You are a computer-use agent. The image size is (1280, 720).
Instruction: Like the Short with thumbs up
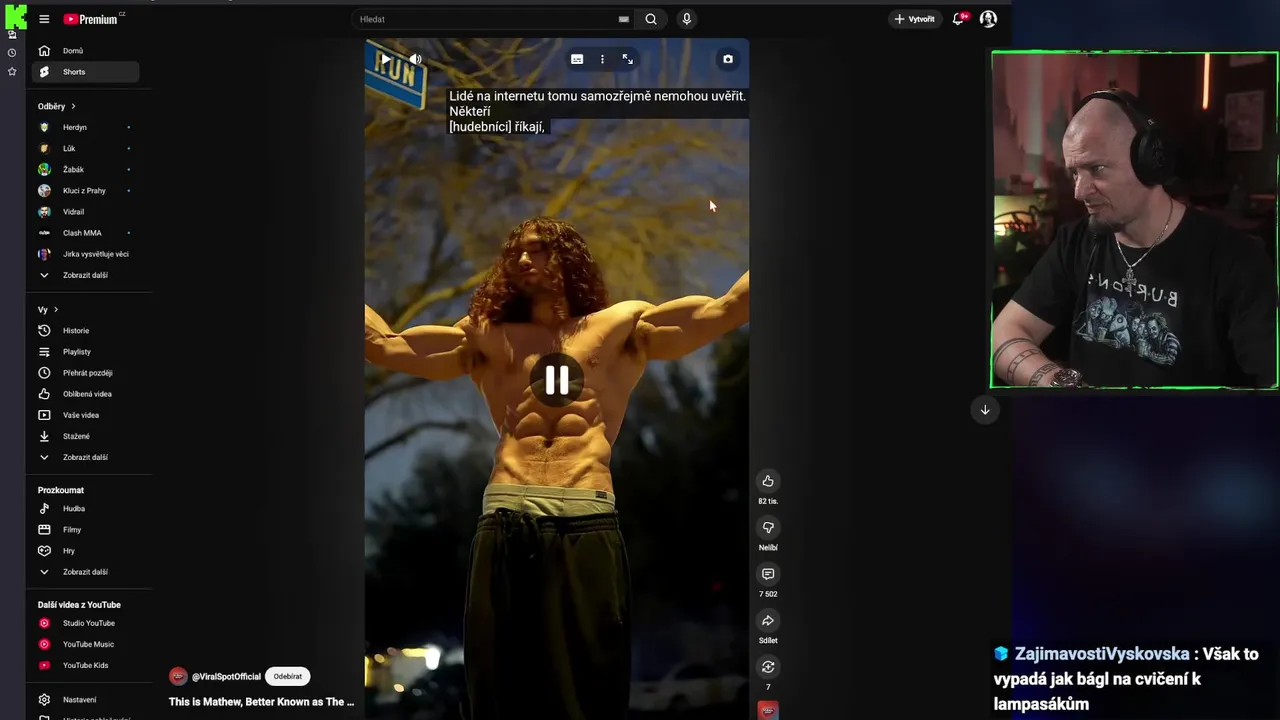click(x=768, y=481)
